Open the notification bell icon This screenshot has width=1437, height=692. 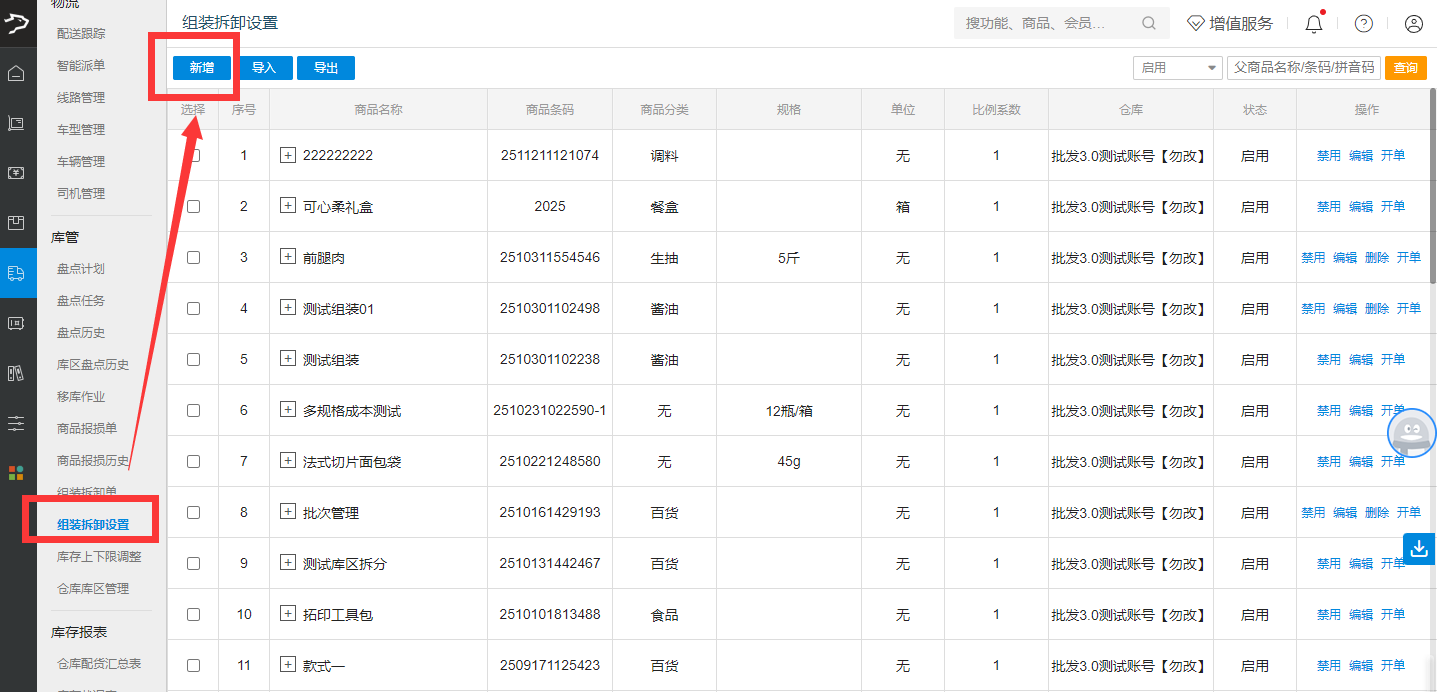pyautogui.click(x=1314, y=24)
